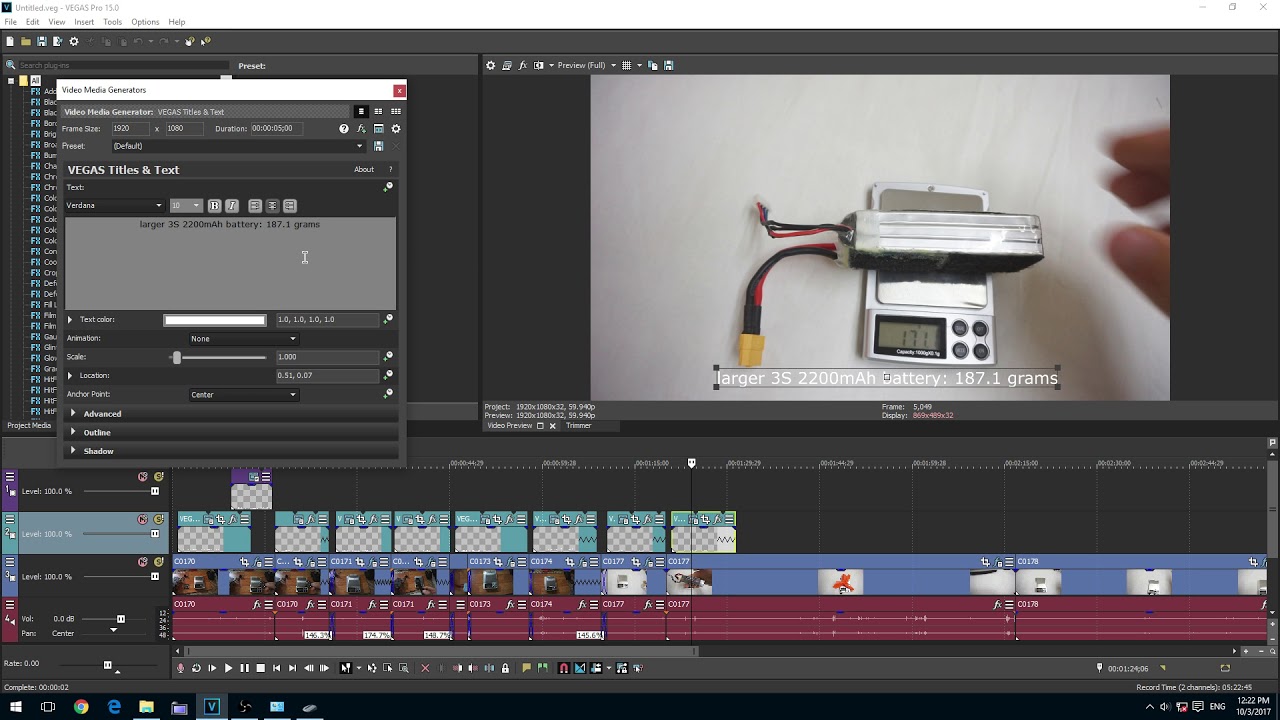Click the red X Delete tool on timeline toolbar

point(424,668)
